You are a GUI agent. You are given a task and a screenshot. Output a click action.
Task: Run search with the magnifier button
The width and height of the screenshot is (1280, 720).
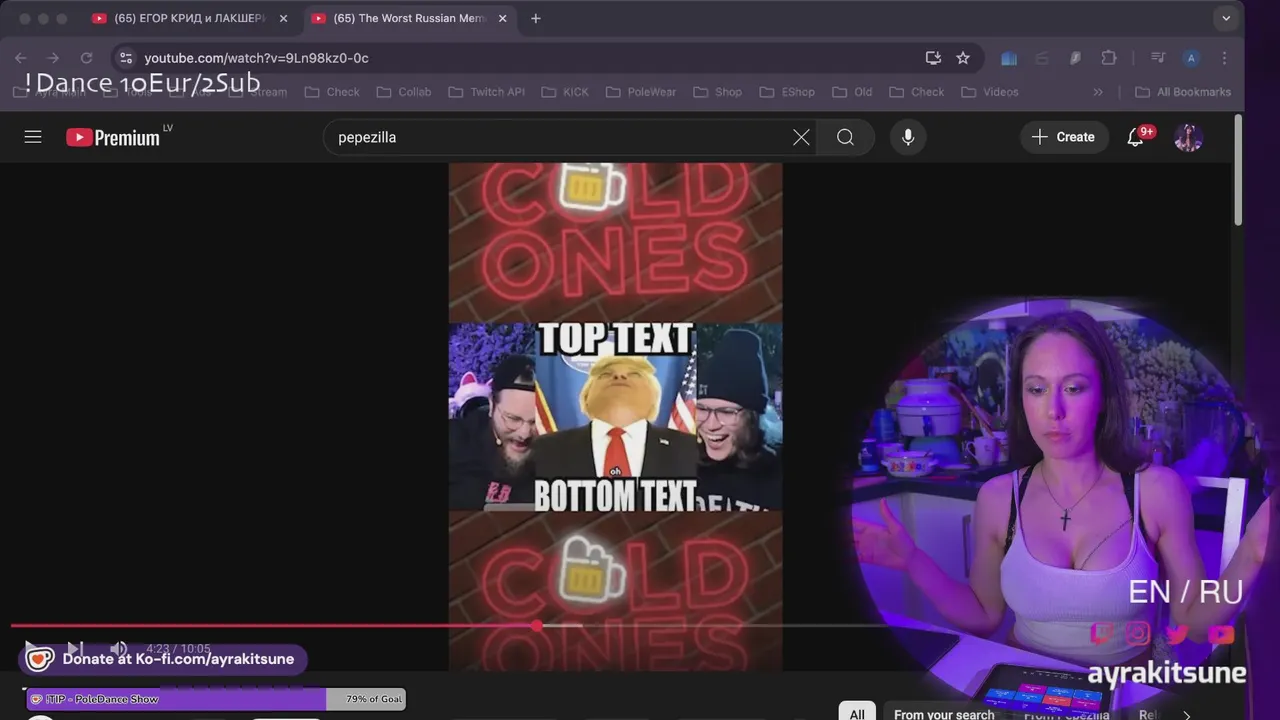pos(846,137)
